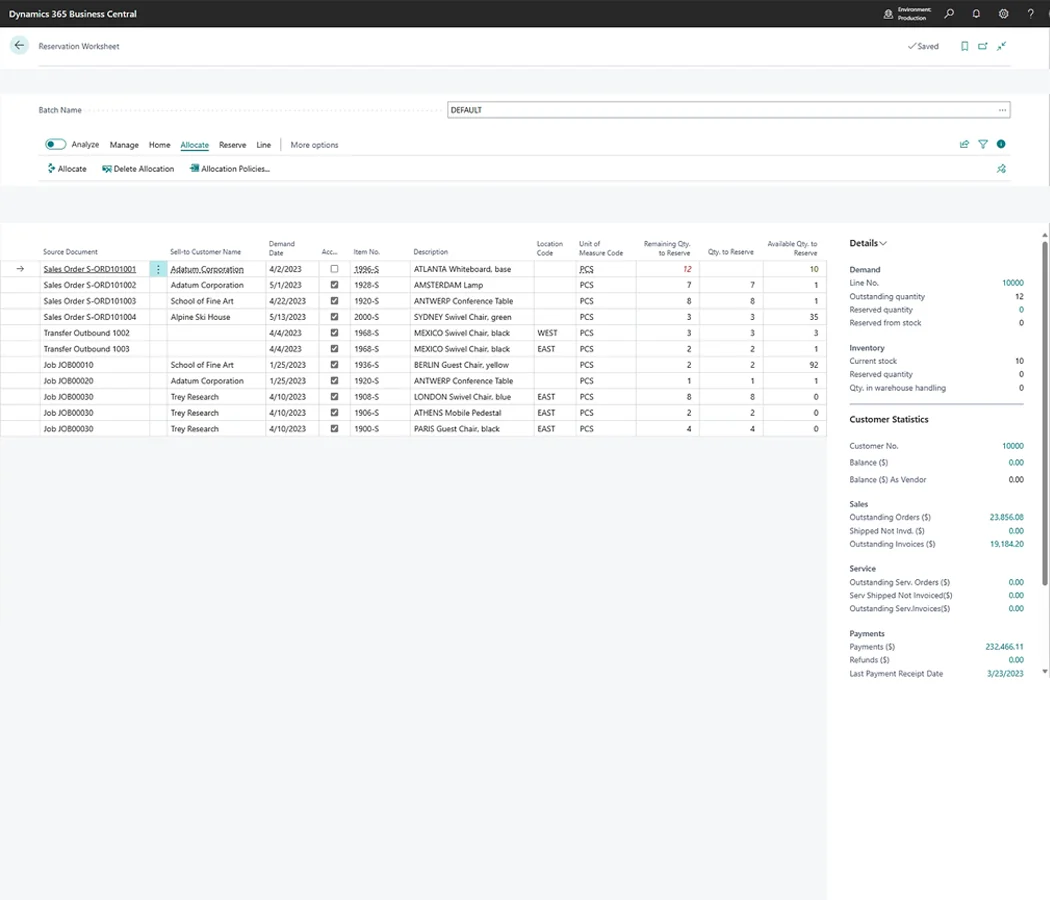Check Accept box for S-ORD101001

point(334,269)
